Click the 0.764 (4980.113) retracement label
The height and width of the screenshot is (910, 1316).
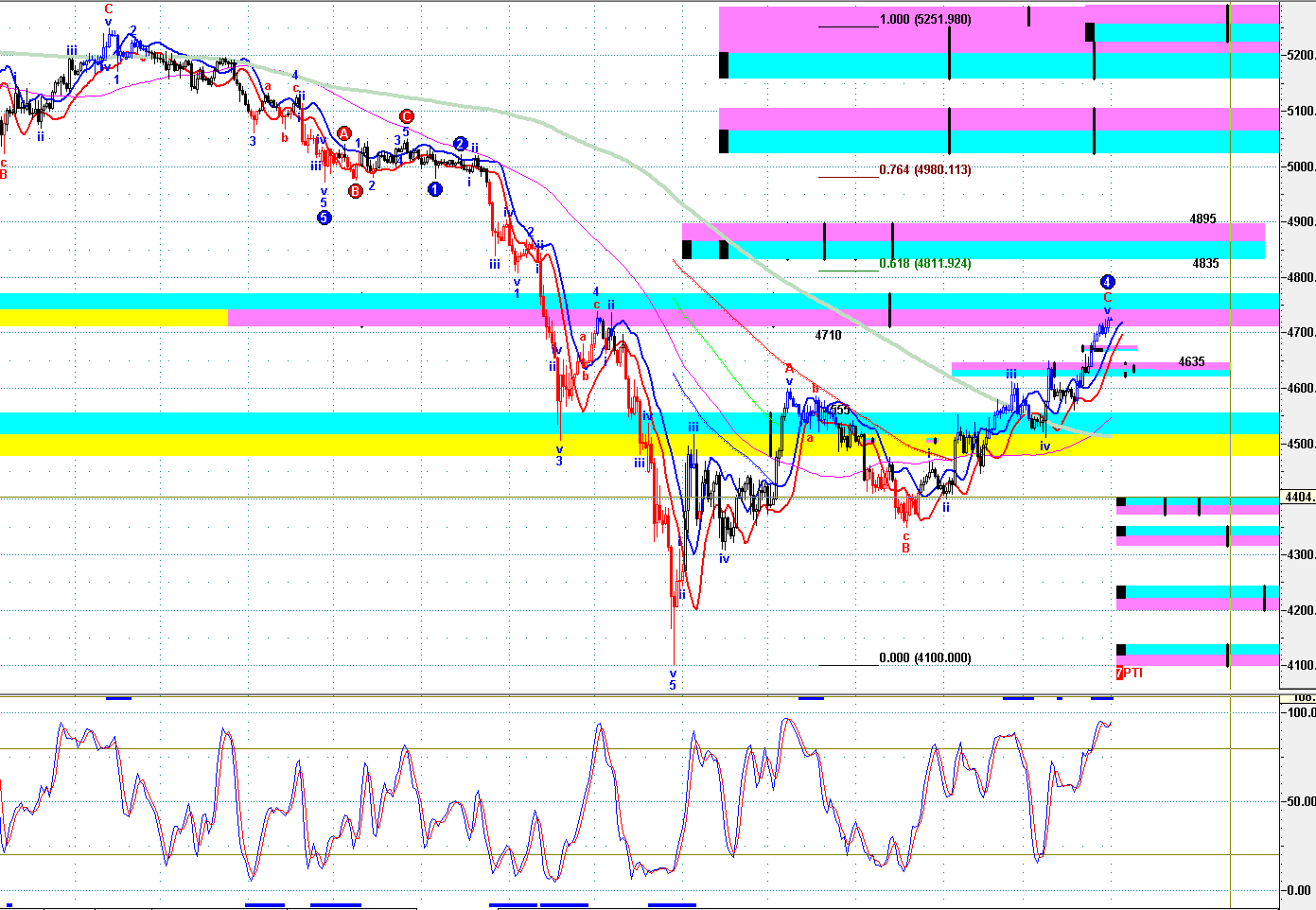tap(924, 170)
